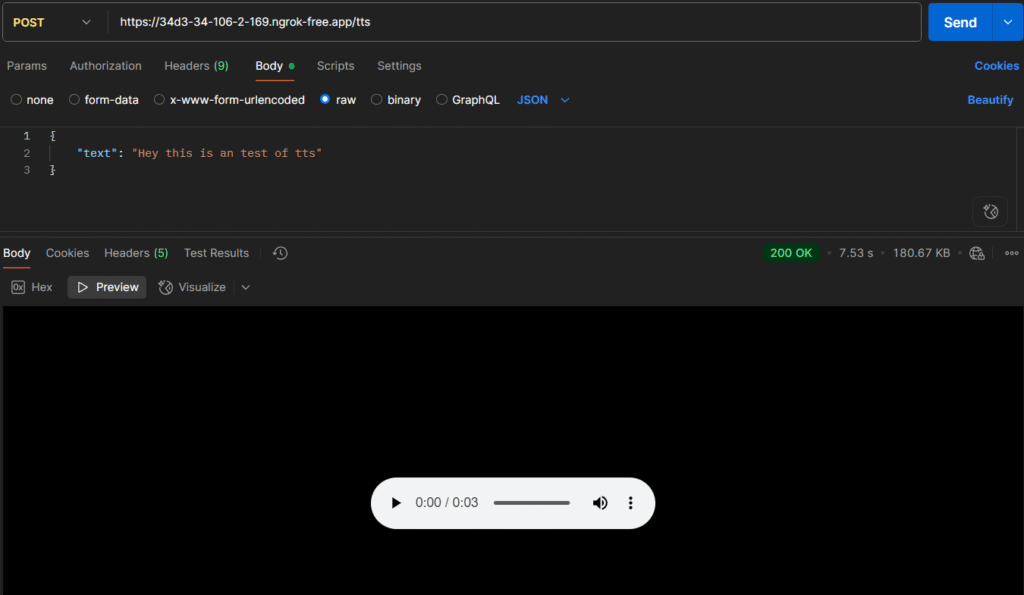The width and height of the screenshot is (1024, 595).
Task: Open the Send button dropdown arrow
Action: click(x=1007, y=22)
